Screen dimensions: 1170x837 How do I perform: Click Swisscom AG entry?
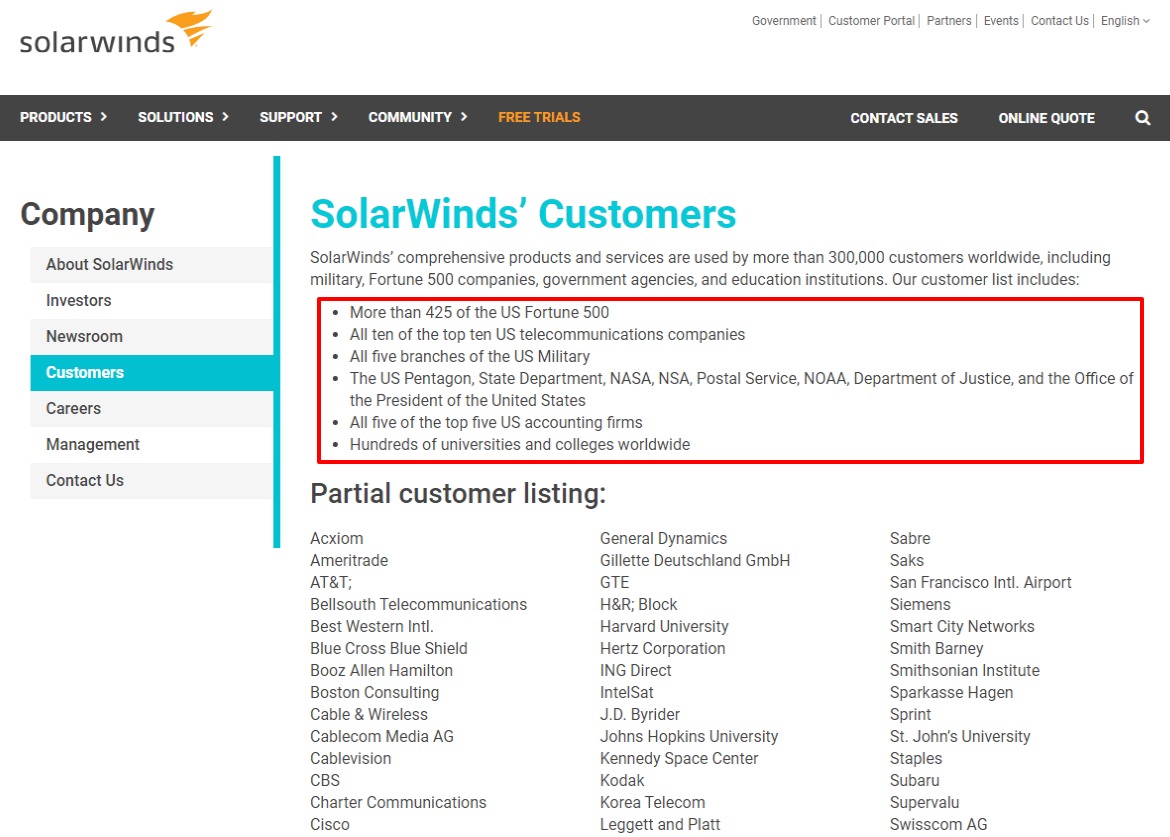(938, 824)
